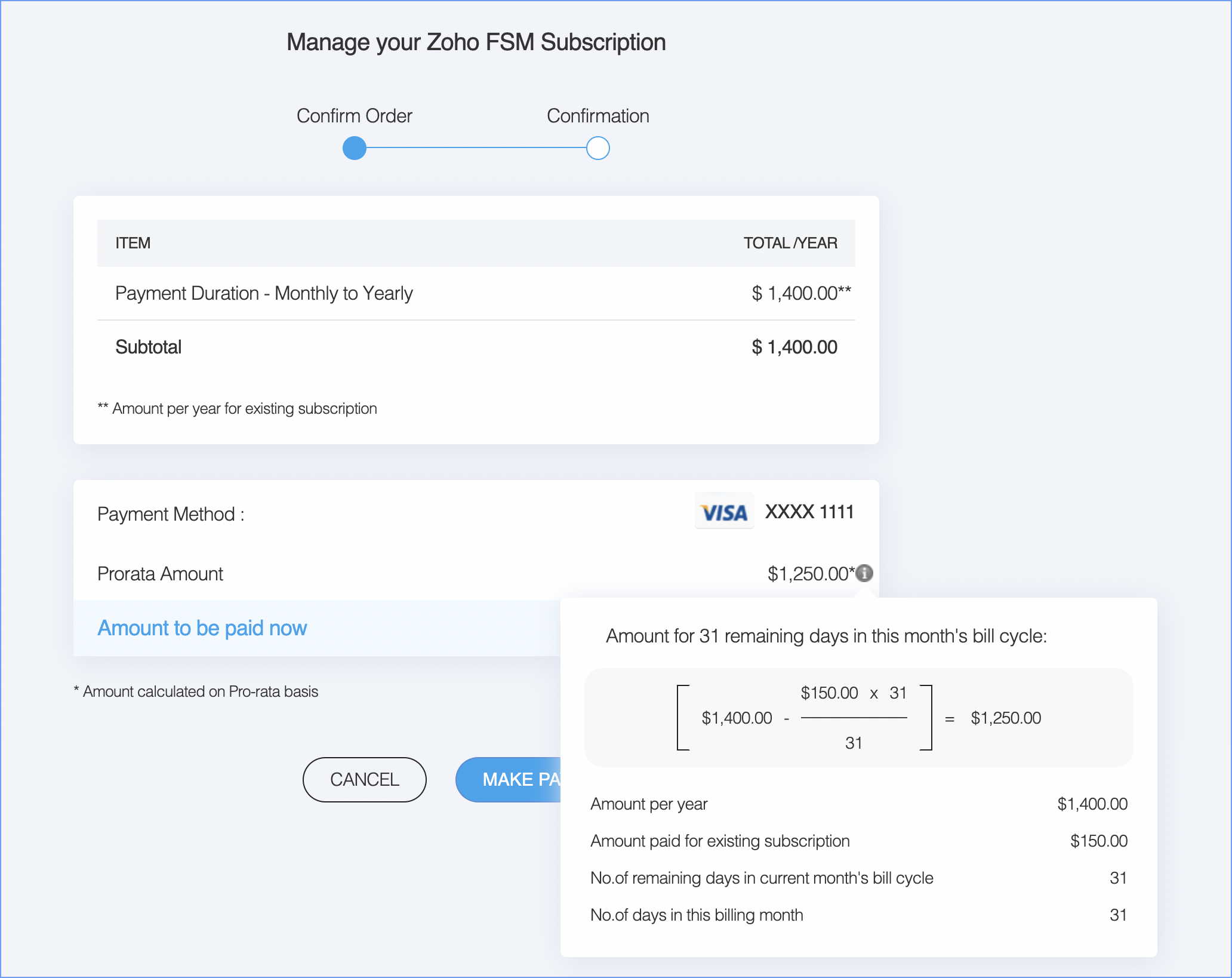Screen dimensions: 1232x978
Task: Click the prorata formula box in tooltip
Action: point(858,718)
